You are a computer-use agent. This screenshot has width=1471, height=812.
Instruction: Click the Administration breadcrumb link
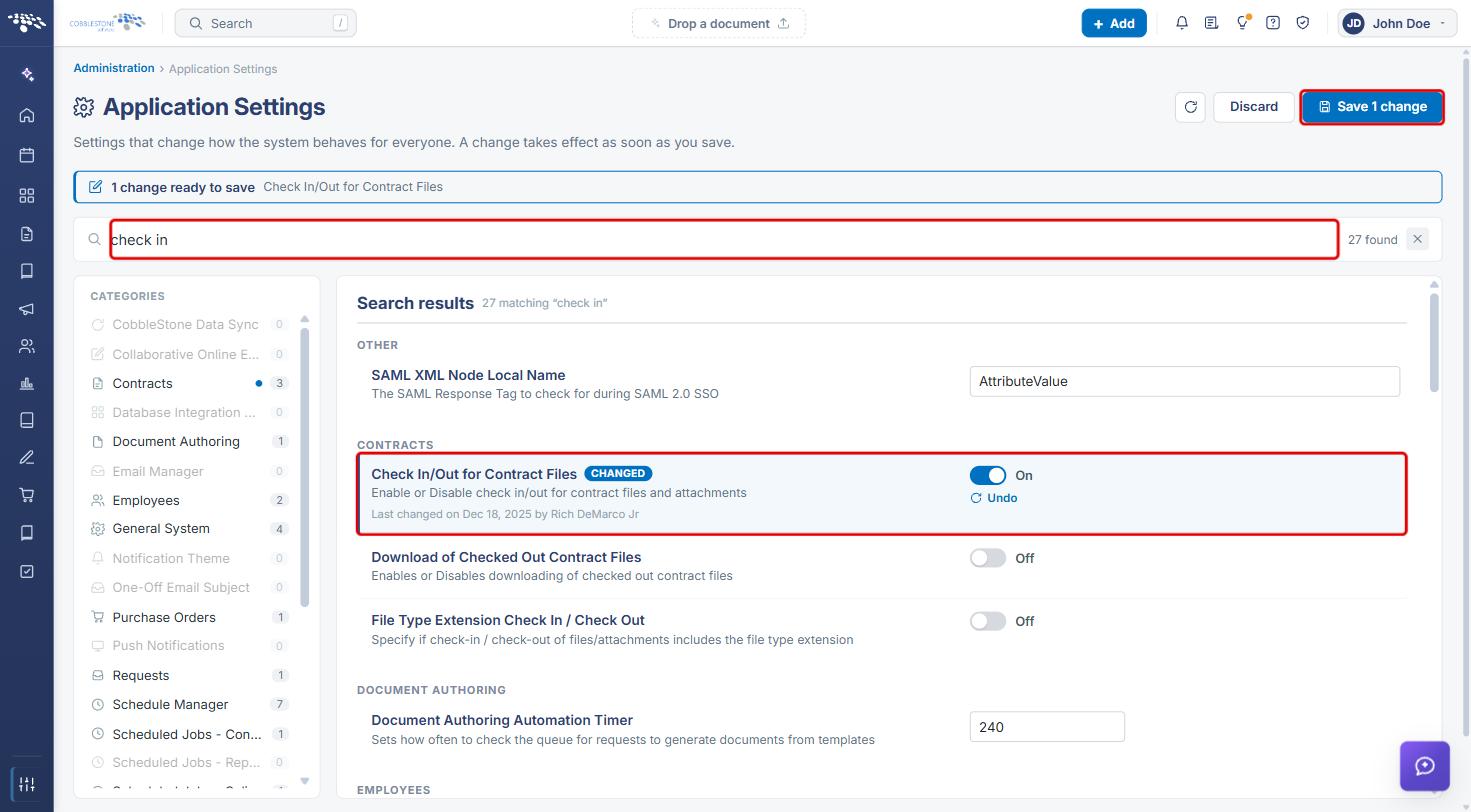point(114,68)
